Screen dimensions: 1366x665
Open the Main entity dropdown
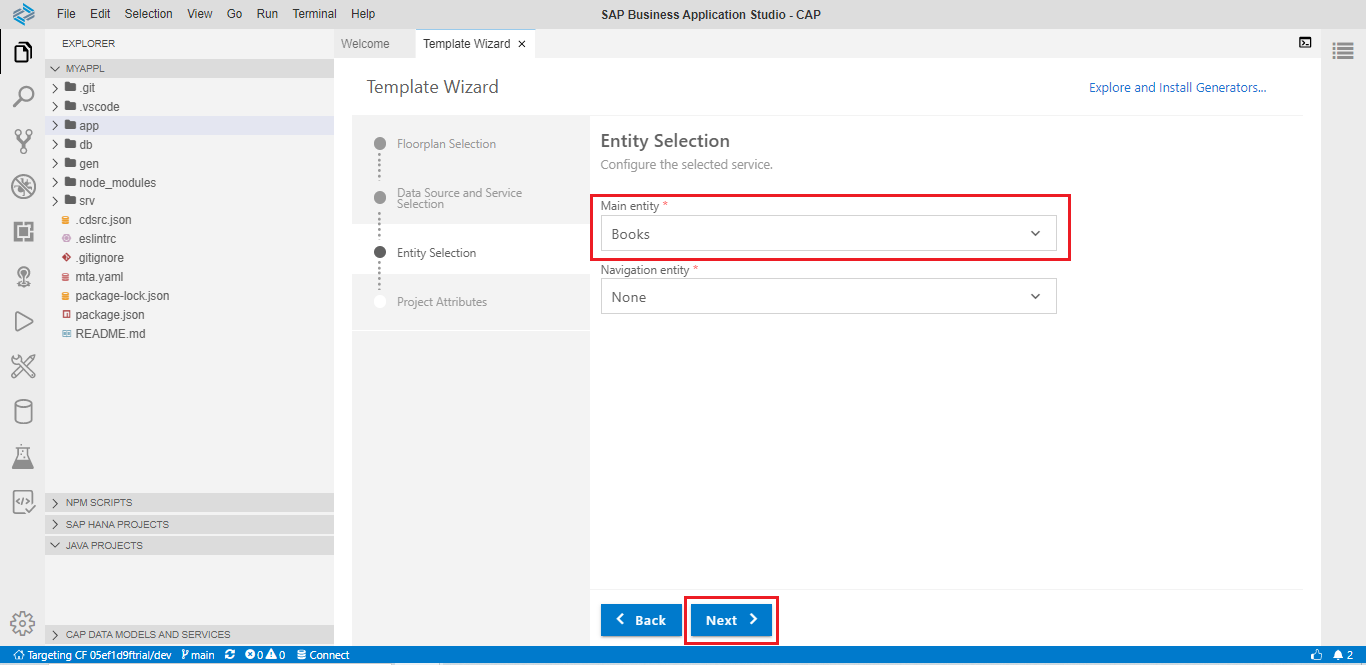point(828,234)
